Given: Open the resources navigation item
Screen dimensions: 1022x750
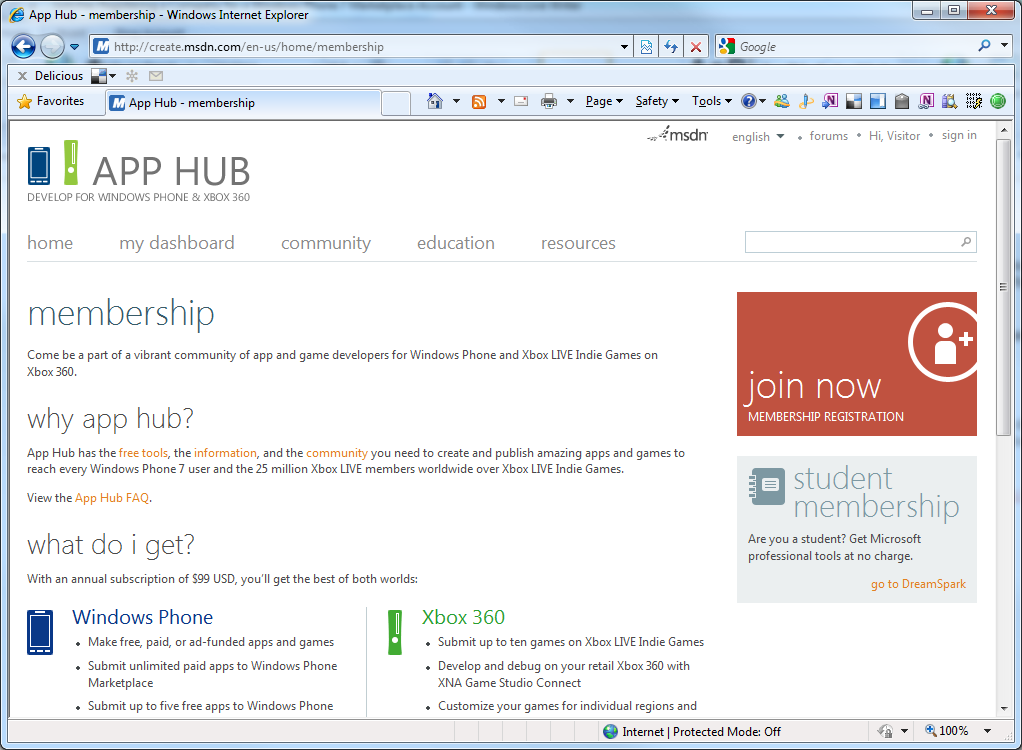Looking at the screenshot, I should pos(578,243).
